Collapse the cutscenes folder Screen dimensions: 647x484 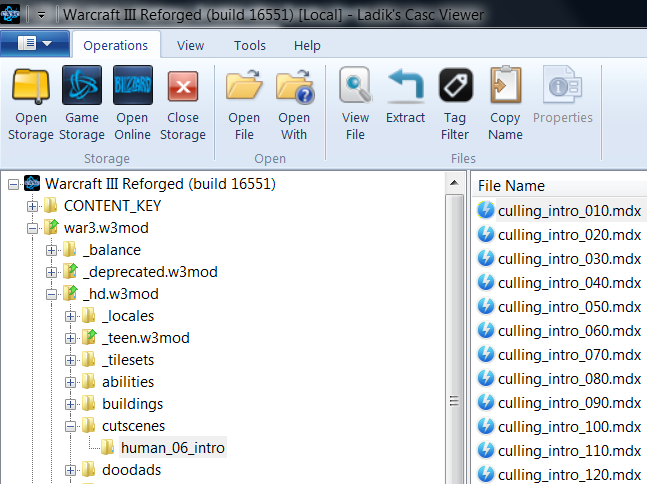pos(71,426)
